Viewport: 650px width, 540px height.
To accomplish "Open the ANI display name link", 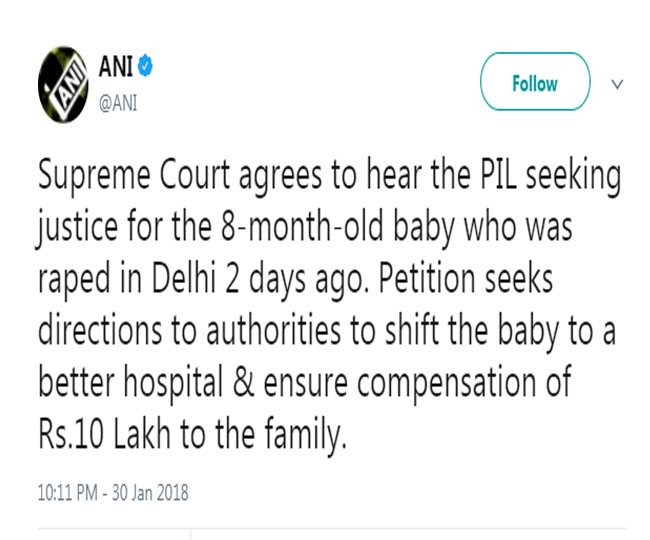I will coord(115,68).
